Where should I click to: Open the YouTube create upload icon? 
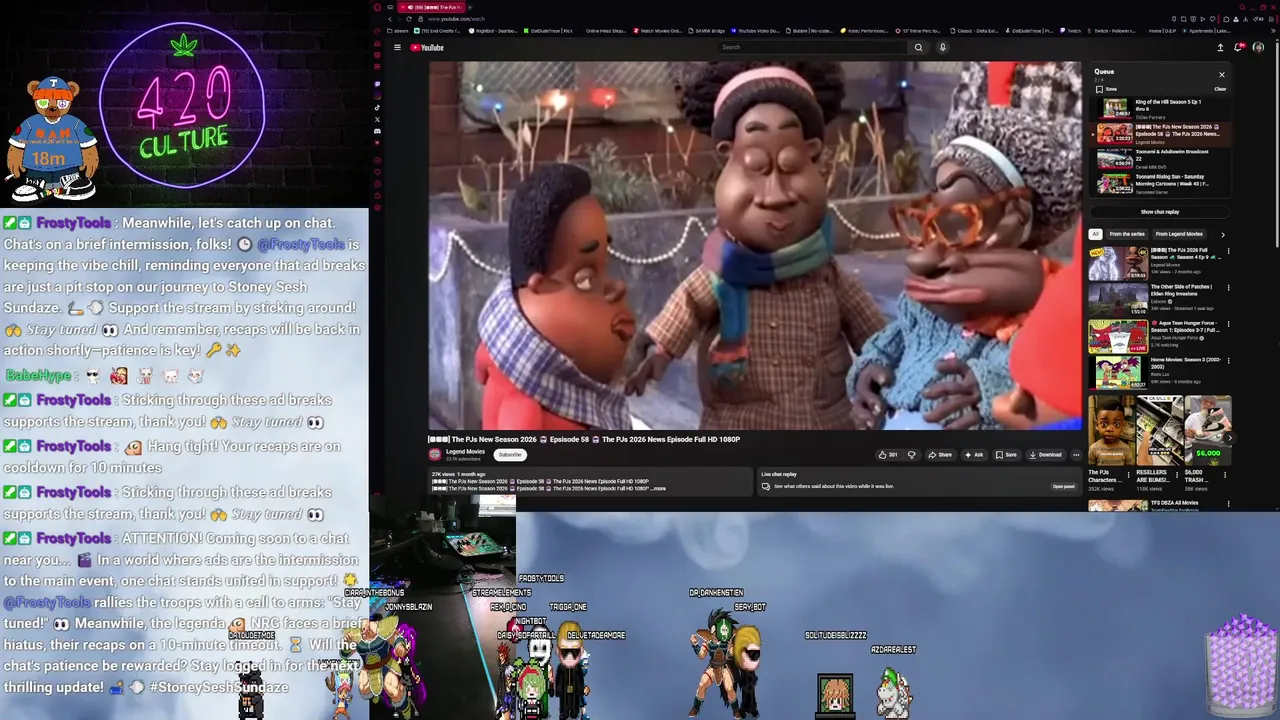tap(1220, 47)
